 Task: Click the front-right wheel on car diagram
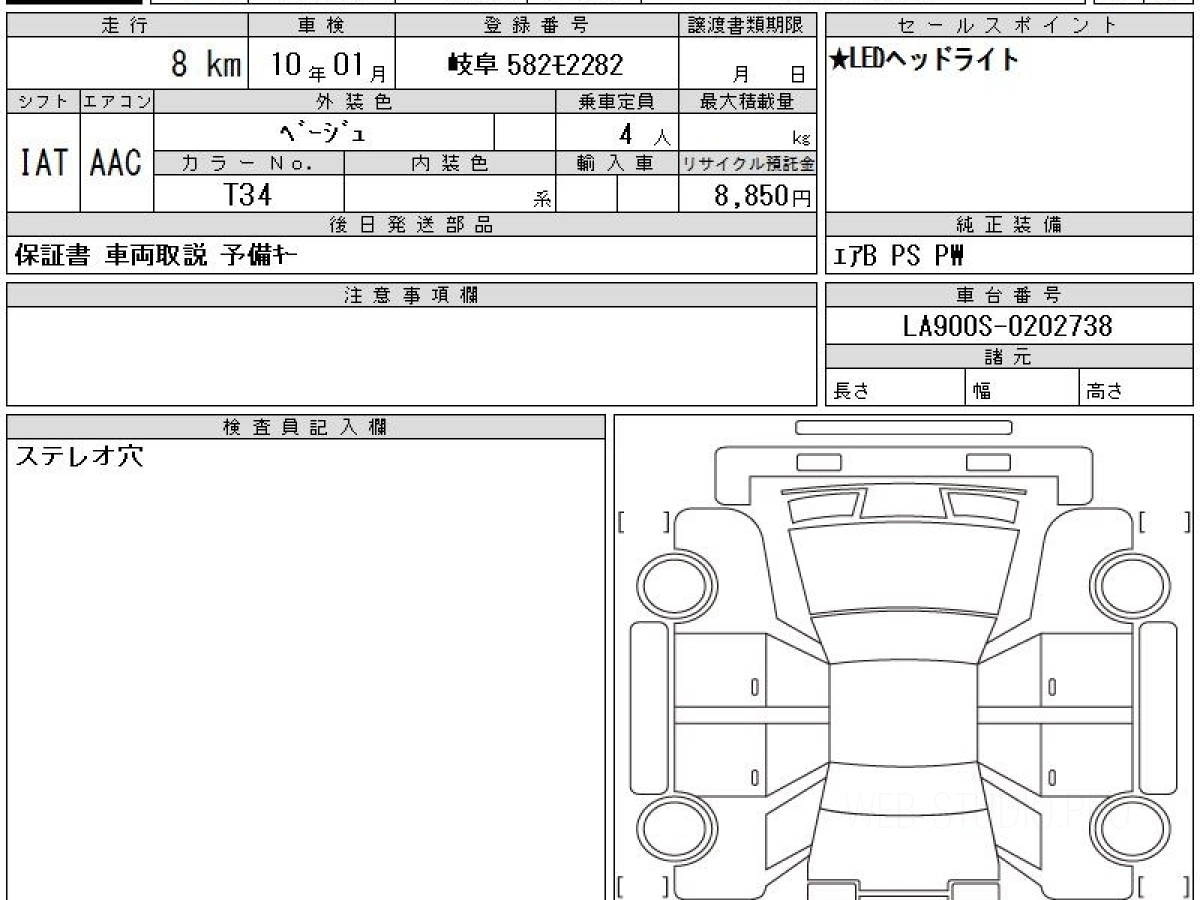[x=1132, y=584]
